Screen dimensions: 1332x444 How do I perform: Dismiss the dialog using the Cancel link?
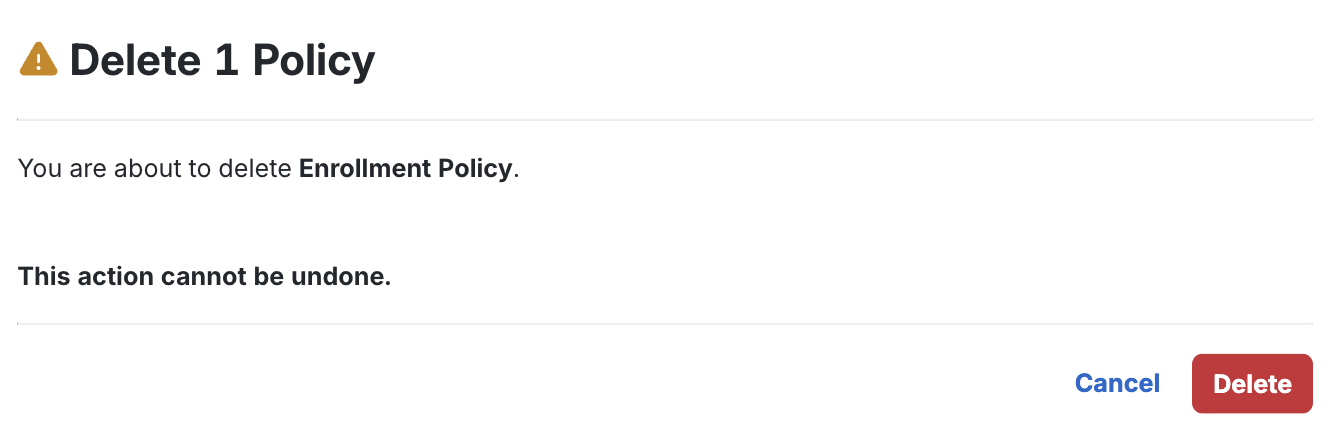pyautogui.click(x=1117, y=384)
